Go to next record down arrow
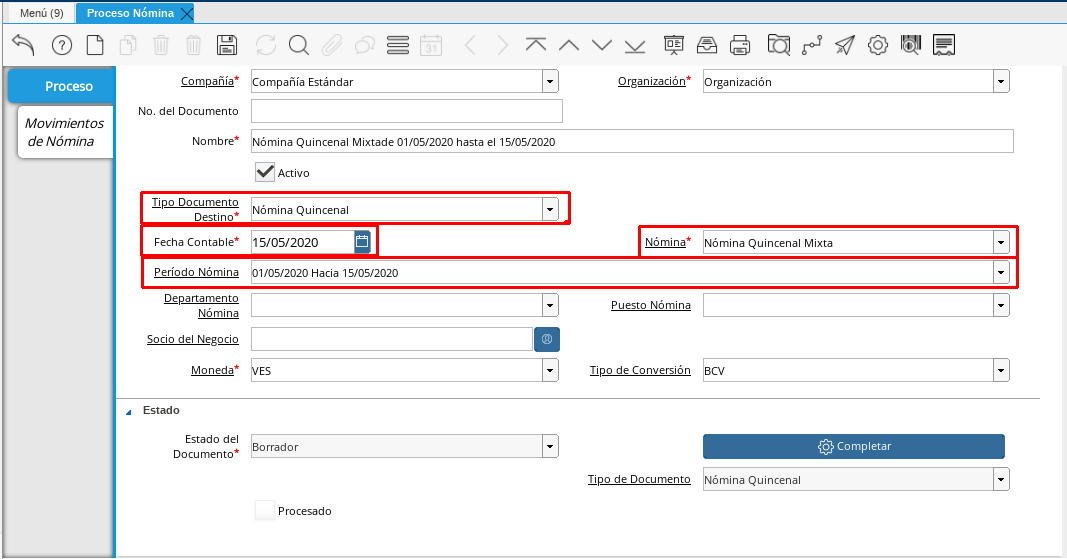Image resolution: width=1067 pixels, height=559 pixels. pyautogui.click(x=602, y=45)
